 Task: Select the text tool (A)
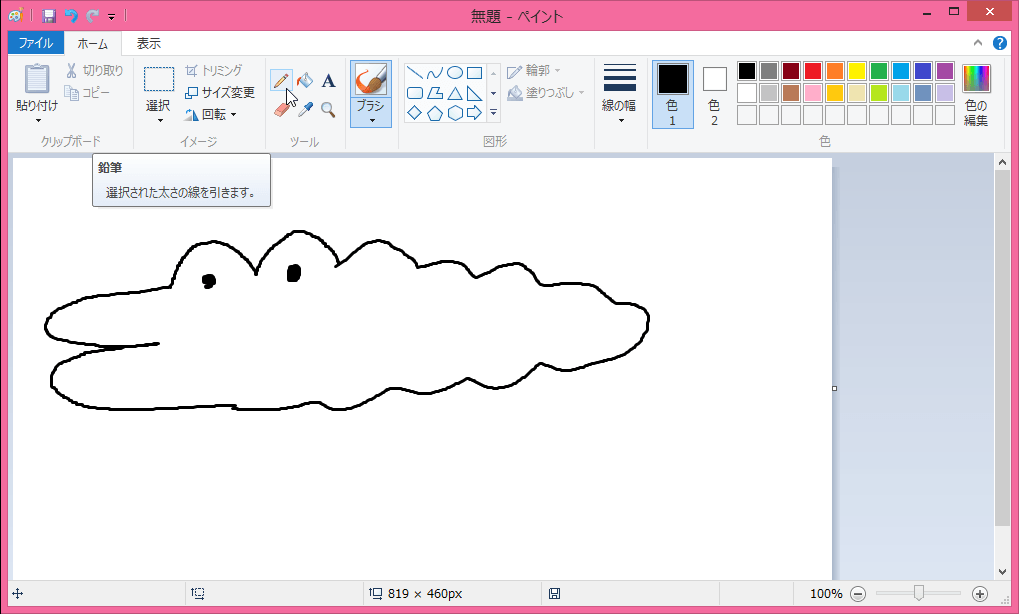click(329, 81)
